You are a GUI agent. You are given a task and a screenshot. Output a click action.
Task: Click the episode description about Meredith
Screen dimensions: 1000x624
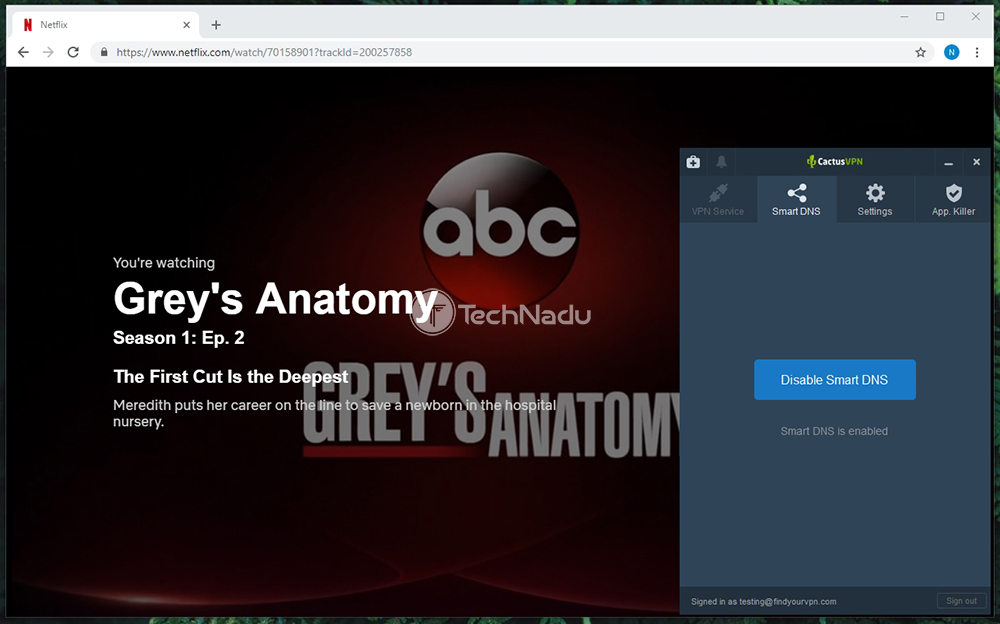point(334,413)
